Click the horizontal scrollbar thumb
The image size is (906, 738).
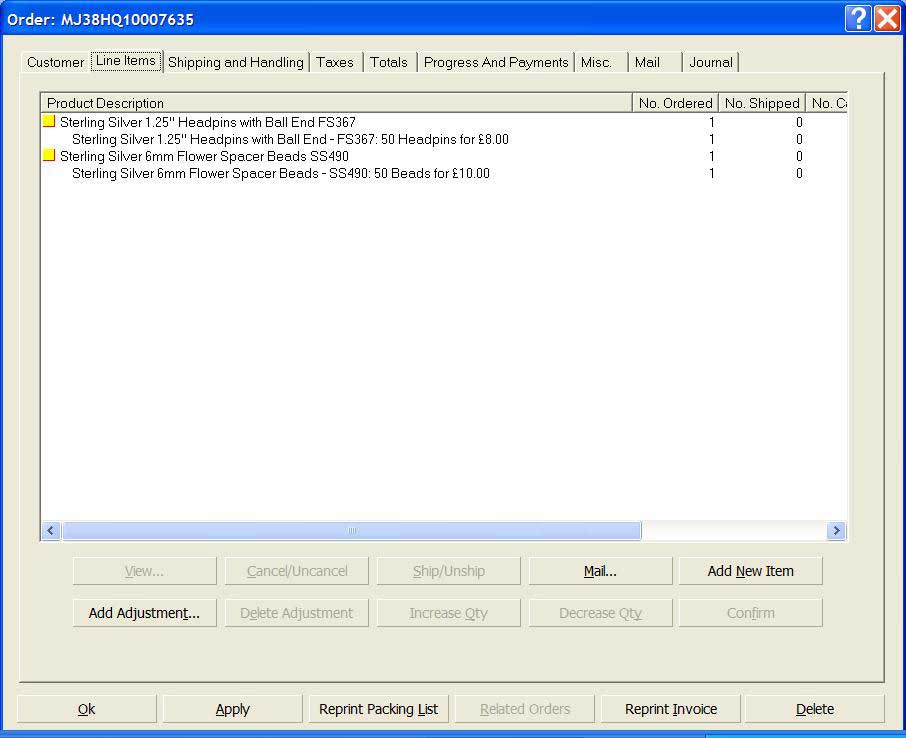[351, 531]
